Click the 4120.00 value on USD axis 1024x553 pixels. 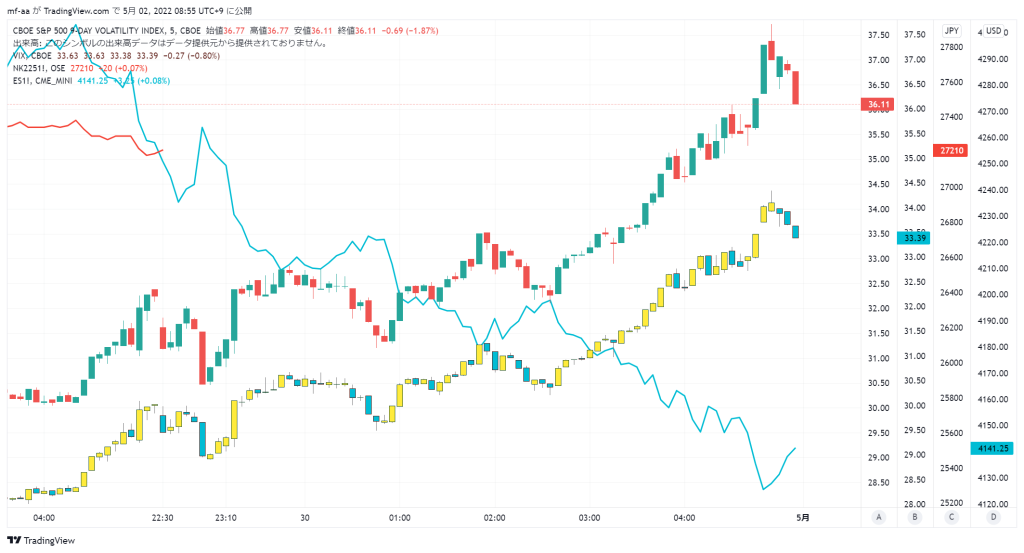pos(993,504)
